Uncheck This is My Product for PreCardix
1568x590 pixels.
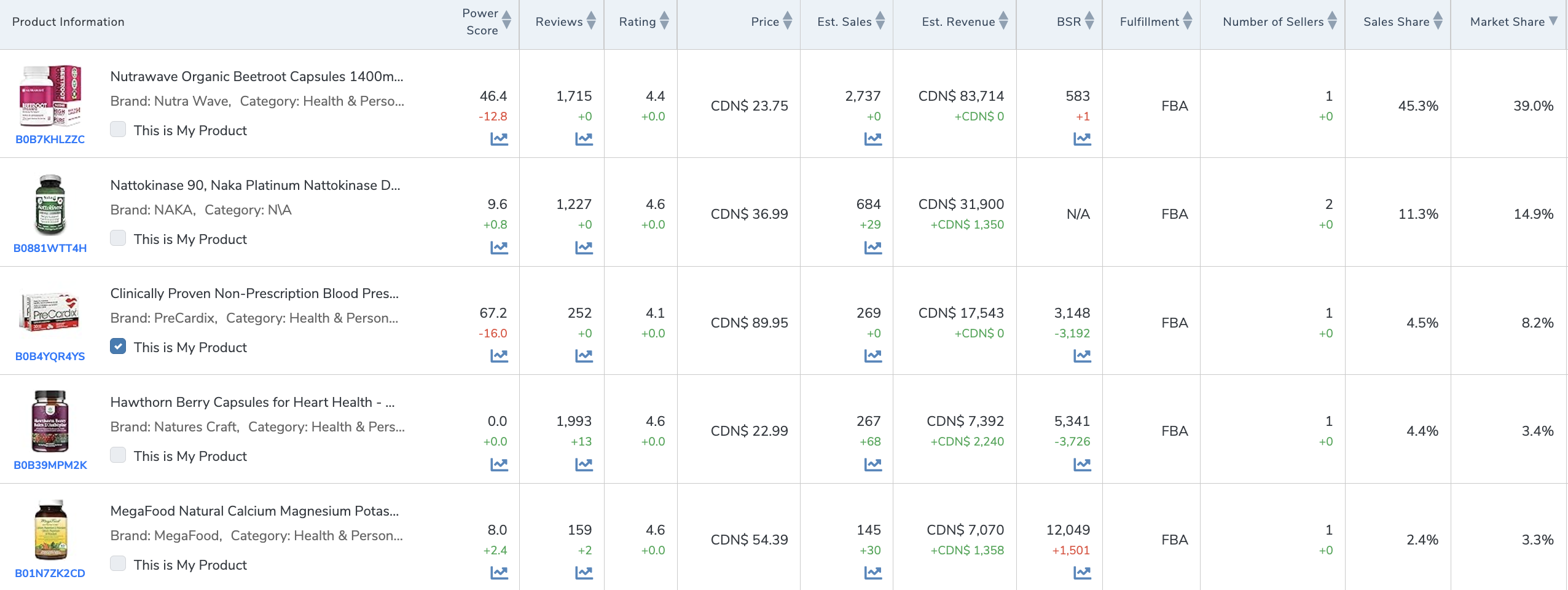pos(118,347)
